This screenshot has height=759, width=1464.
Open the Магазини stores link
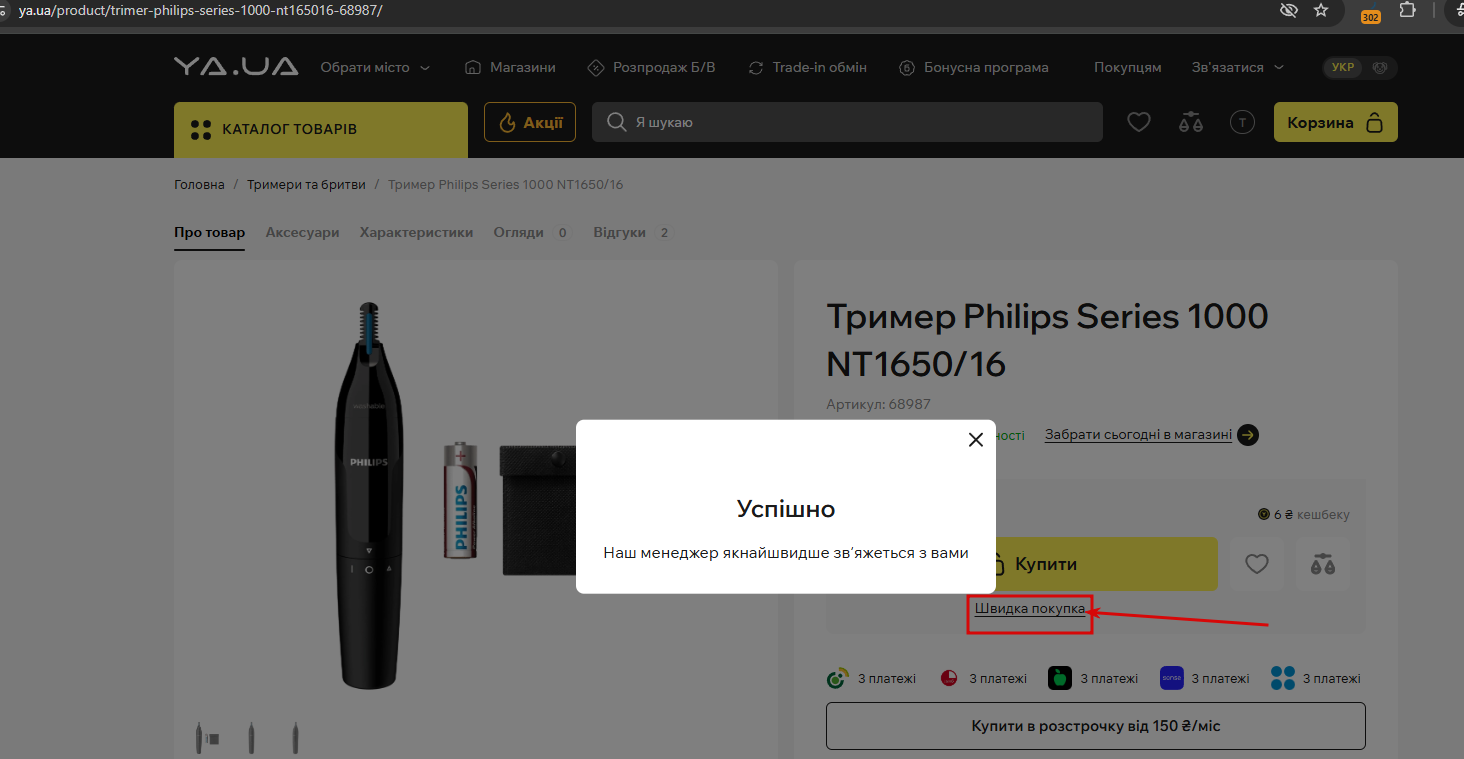point(510,68)
